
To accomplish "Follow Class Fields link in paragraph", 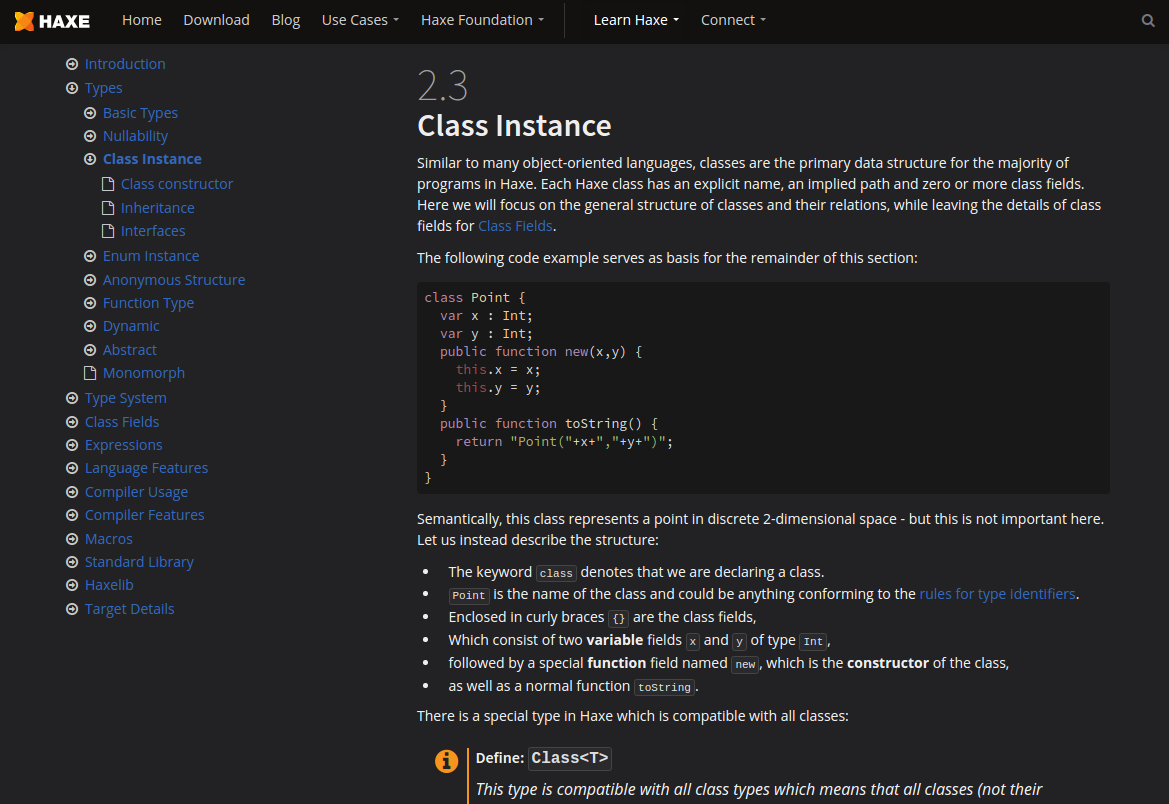I will point(515,226).
